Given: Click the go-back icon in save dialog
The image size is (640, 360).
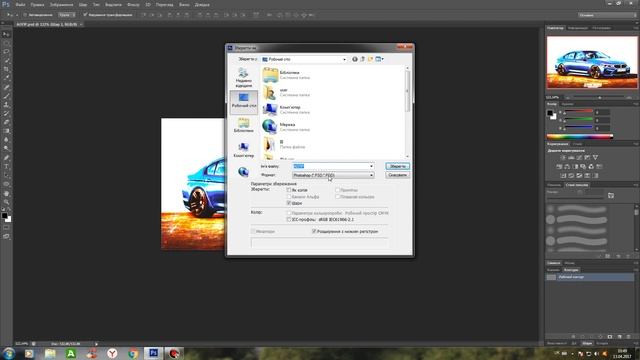Looking at the screenshot, I should click(x=355, y=59).
